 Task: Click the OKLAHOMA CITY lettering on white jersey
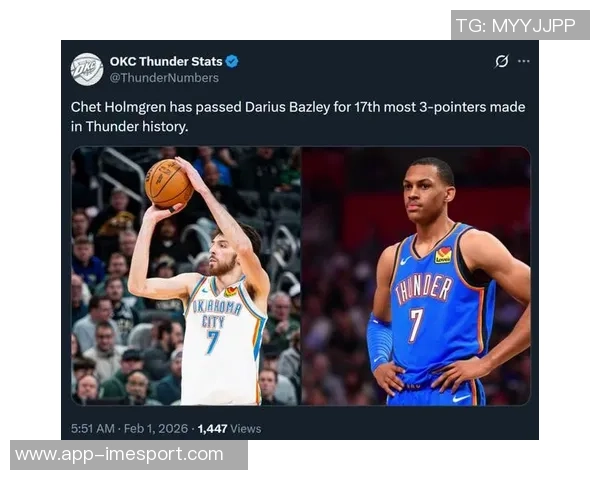pos(217,314)
